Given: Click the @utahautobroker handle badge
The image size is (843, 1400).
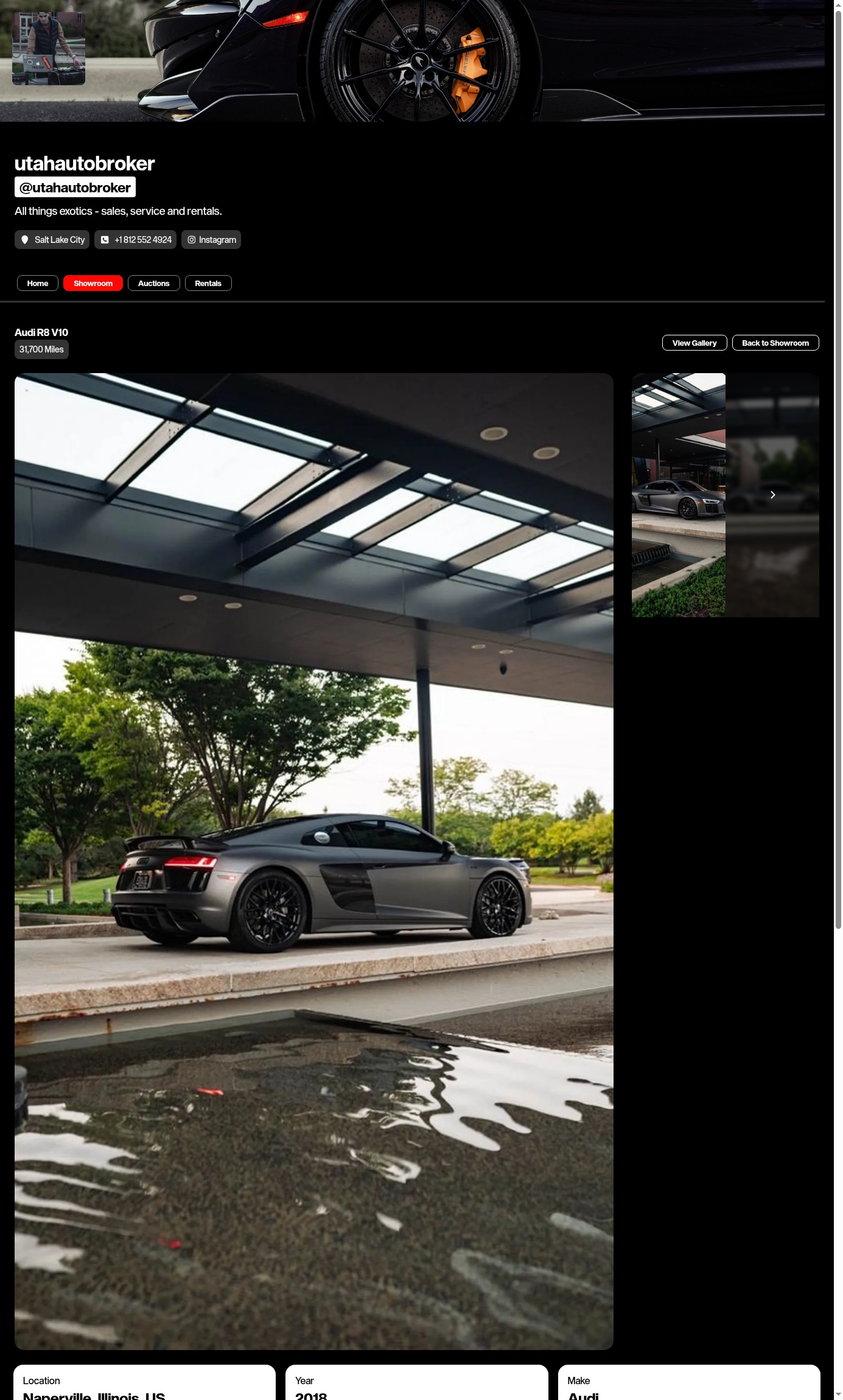Looking at the screenshot, I should pos(75,187).
